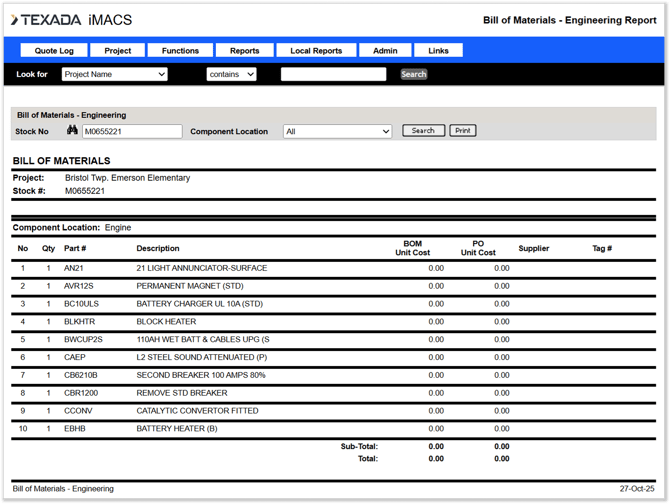Expand the Project Name look-for dropdown

[114, 74]
